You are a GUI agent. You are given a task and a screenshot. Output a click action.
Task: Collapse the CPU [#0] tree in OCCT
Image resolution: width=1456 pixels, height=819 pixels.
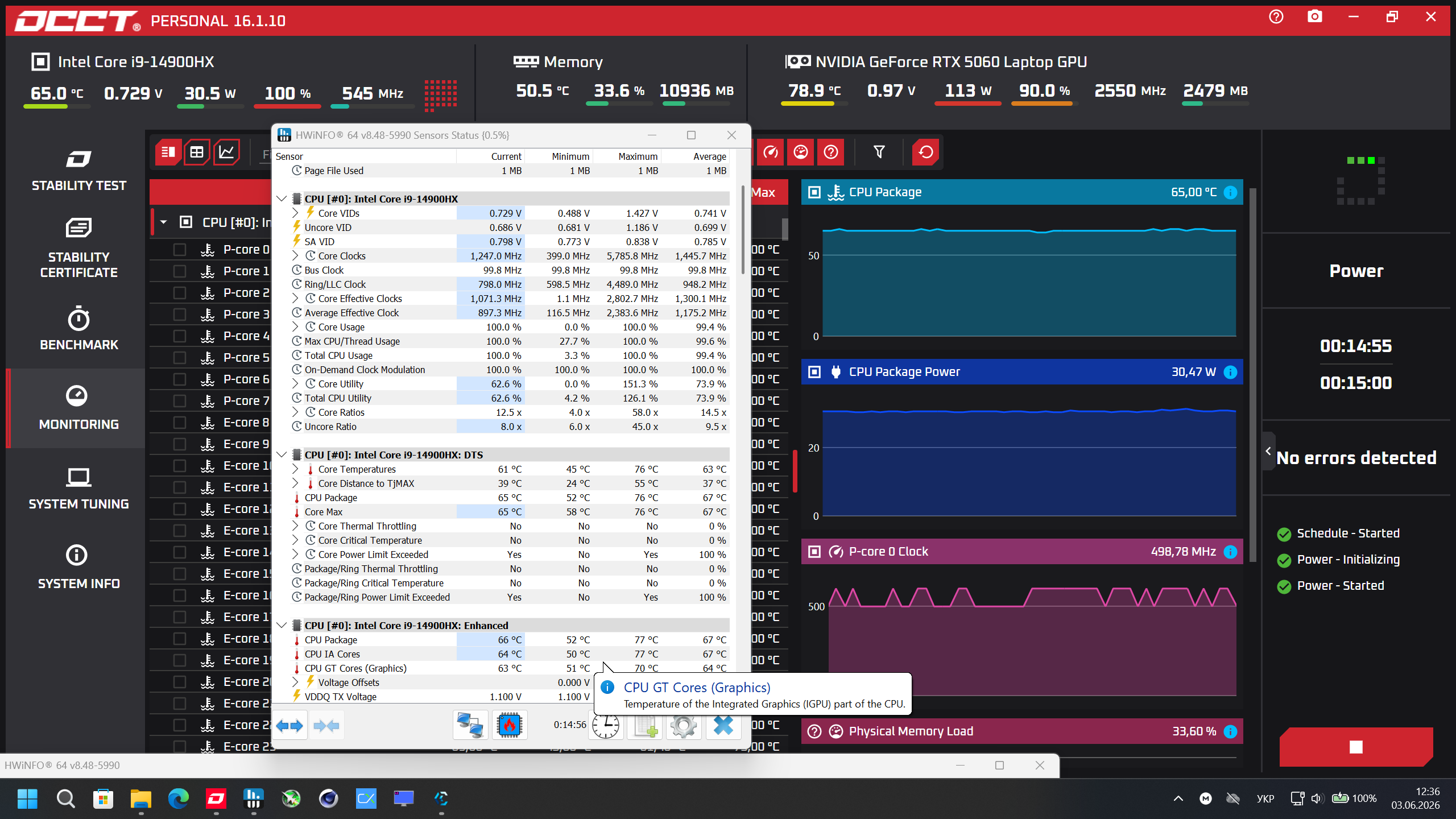click(164, 222)
